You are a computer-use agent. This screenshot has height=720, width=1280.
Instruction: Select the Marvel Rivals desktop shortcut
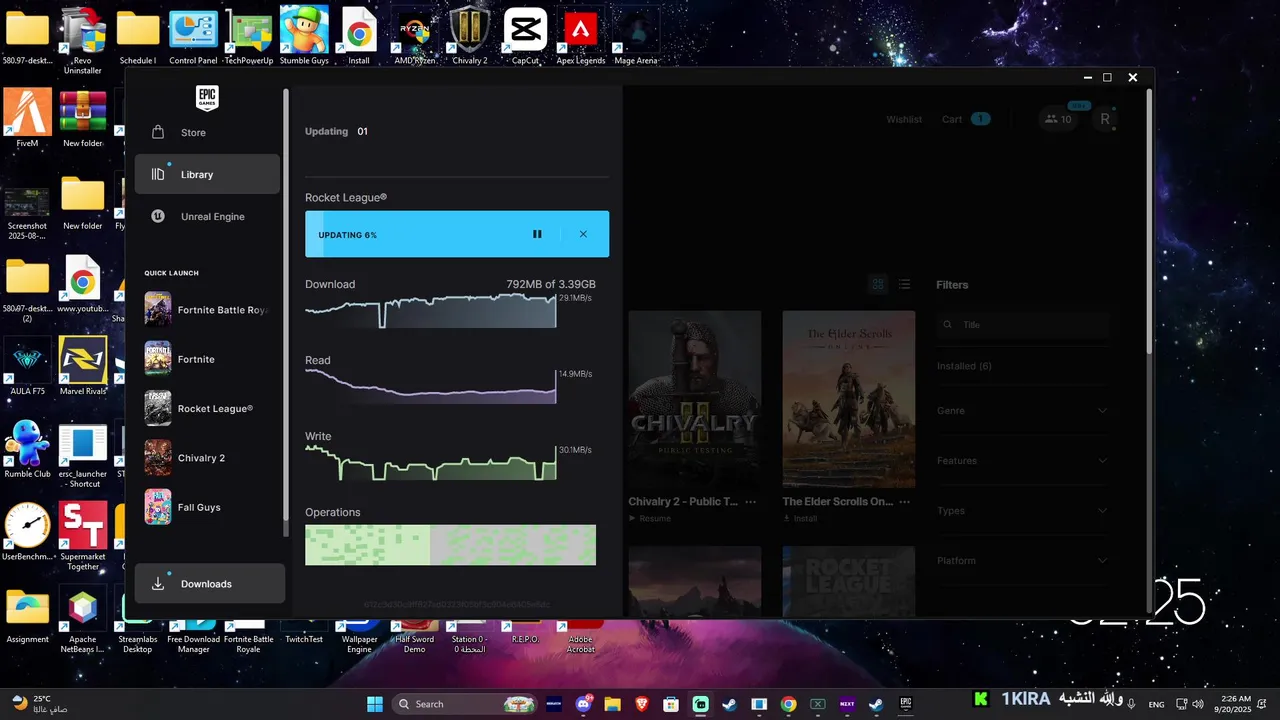pyautogui.click(x=83, y=365)
